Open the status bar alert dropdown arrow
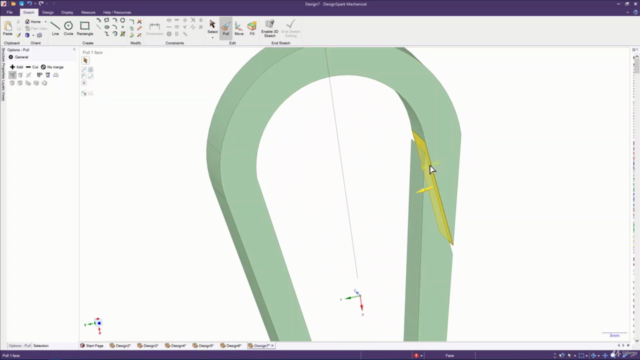Screen dimensions: 640x360 pos(421,356)
